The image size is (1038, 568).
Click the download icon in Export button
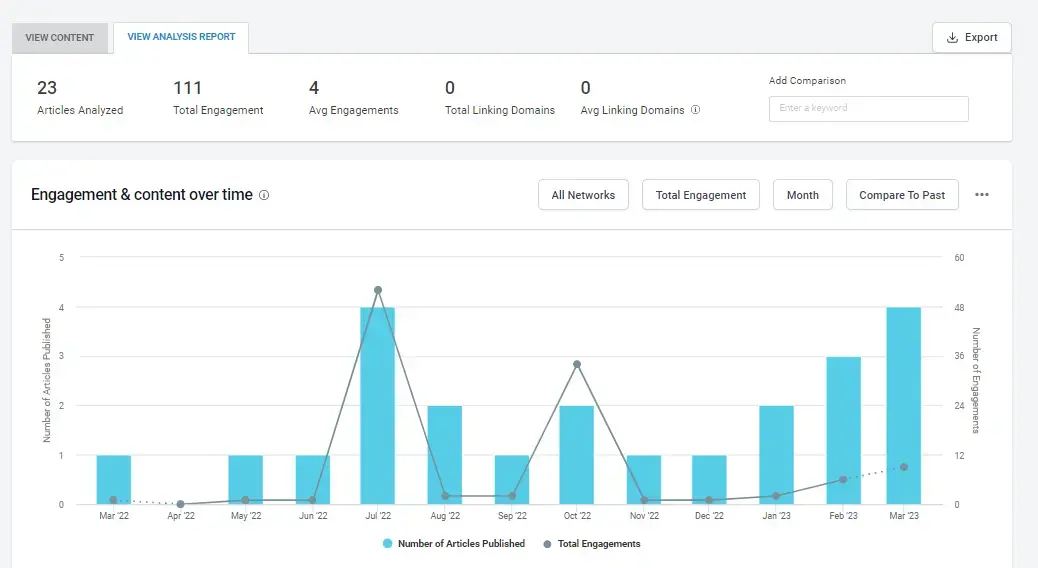(952, 38)
